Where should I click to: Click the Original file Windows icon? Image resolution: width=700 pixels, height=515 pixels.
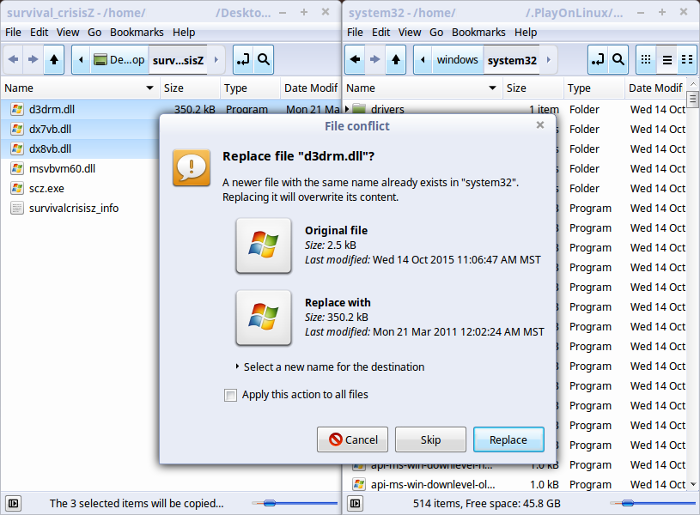(x=263, y=245)
